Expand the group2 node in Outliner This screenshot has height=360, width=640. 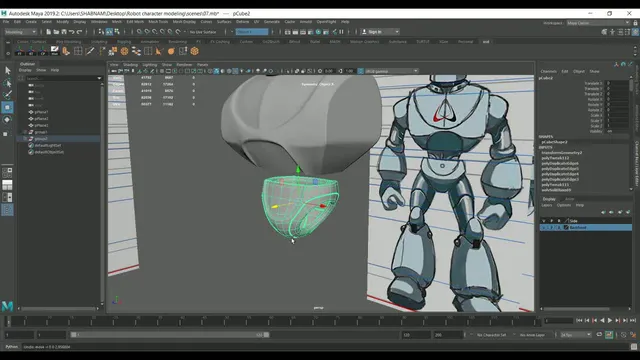[x=25, y=139]
